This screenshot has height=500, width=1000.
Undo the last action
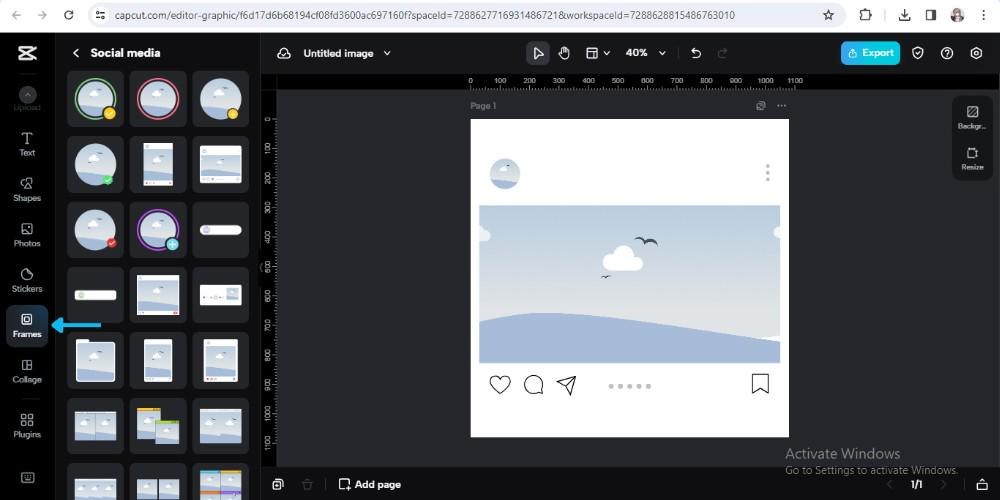coord(696,54)
